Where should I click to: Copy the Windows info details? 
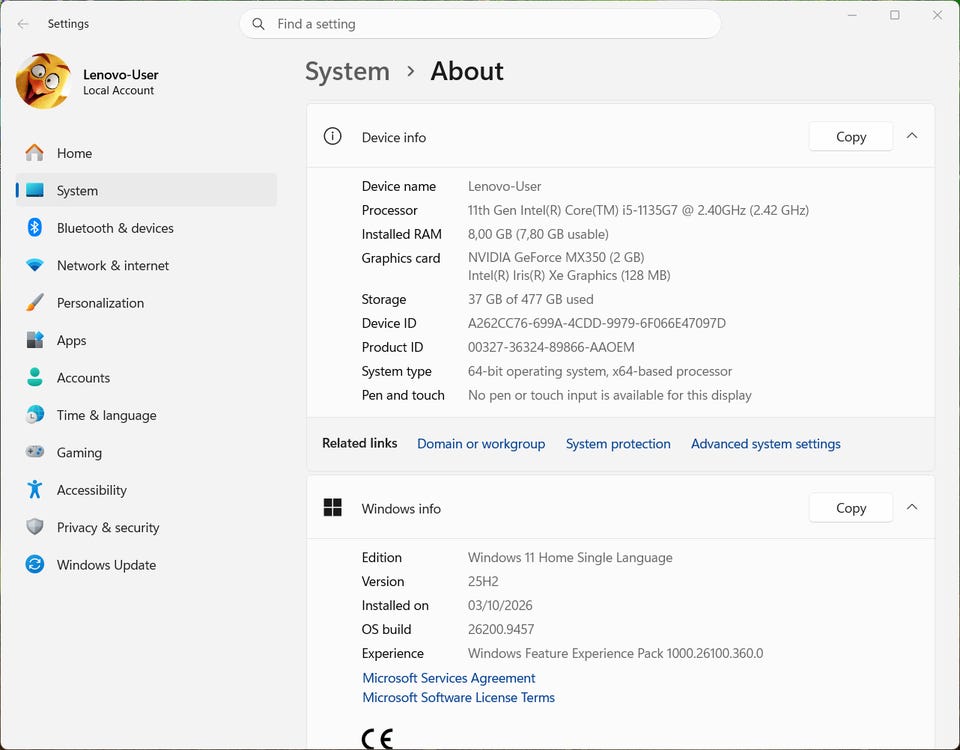850,508
